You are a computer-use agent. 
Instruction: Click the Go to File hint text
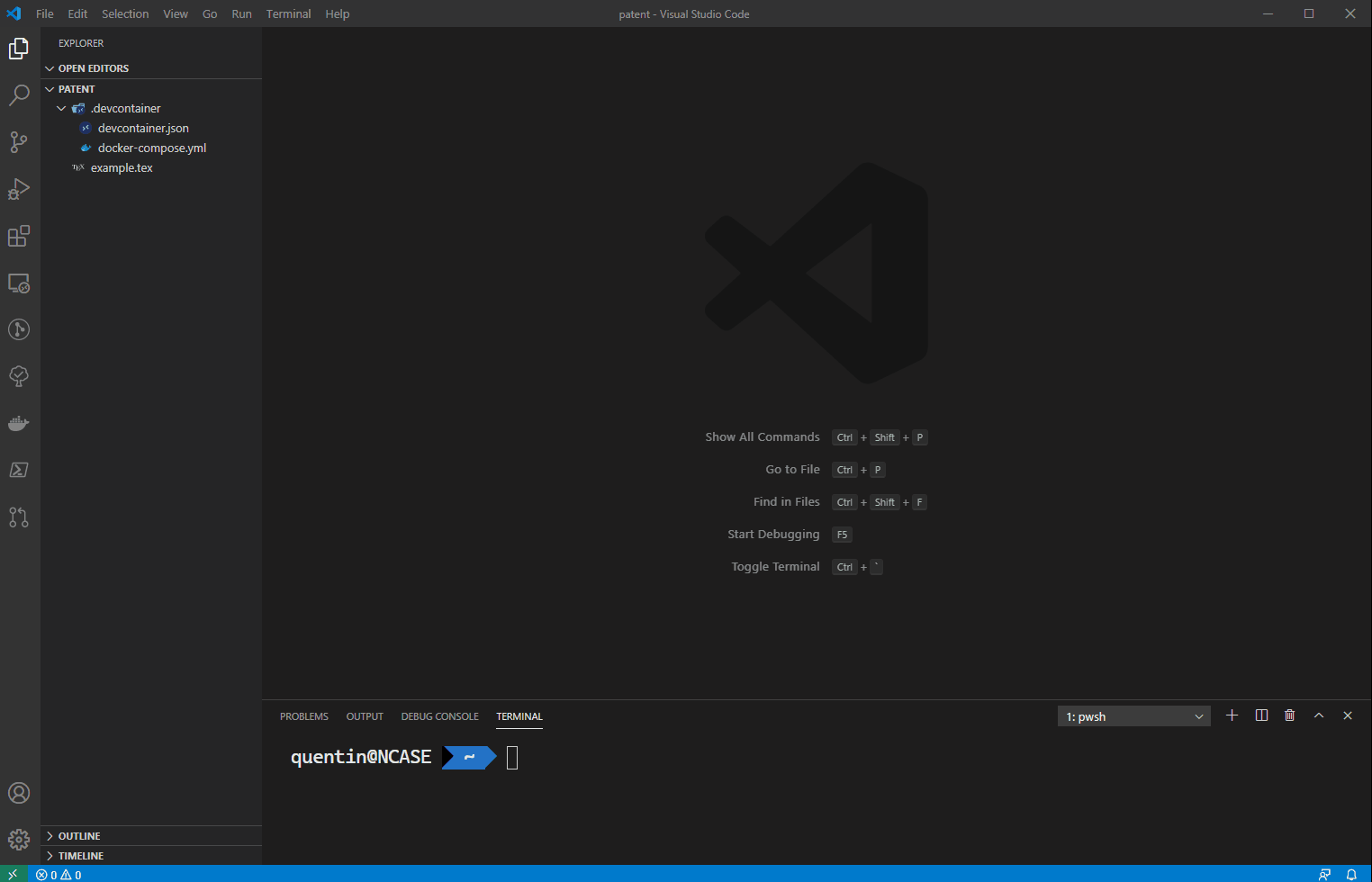(x=793, y=470)
